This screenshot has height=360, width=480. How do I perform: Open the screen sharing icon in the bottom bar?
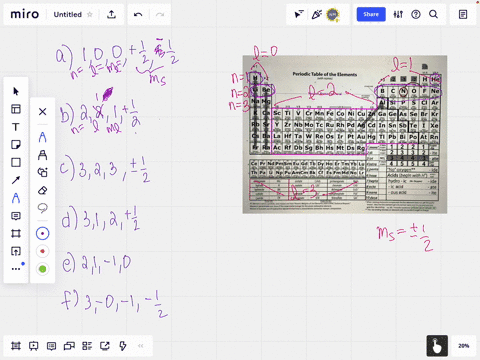(x=105, y=346)
